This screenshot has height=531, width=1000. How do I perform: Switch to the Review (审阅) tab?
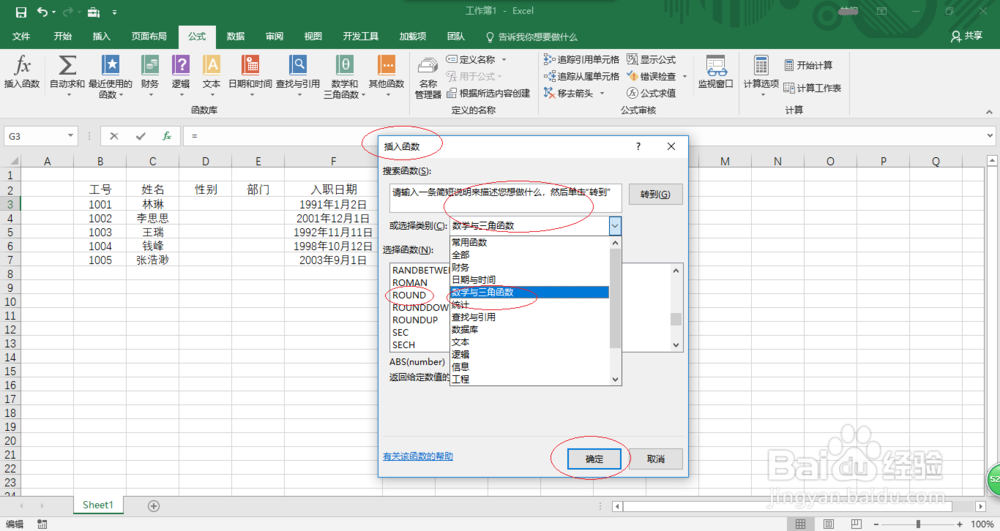tap(274, 36)
